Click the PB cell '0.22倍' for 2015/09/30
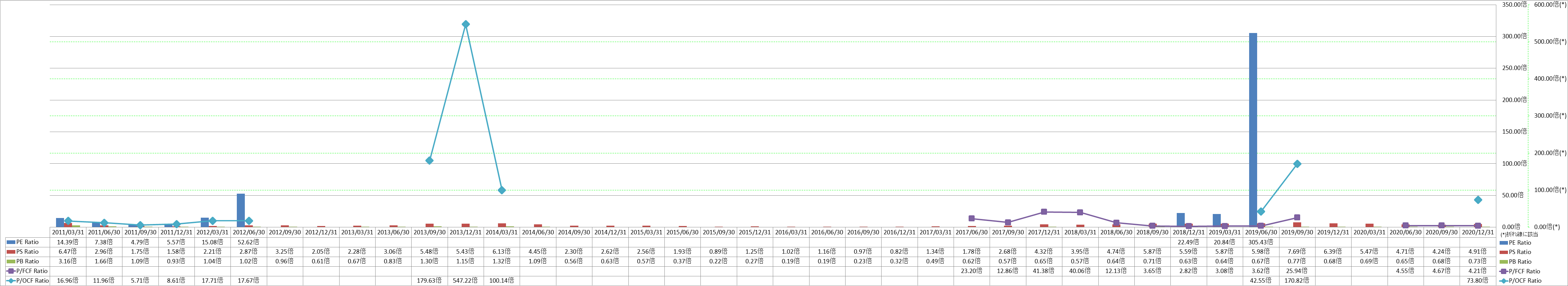The image size is (1568, 286). click(719, 262)
